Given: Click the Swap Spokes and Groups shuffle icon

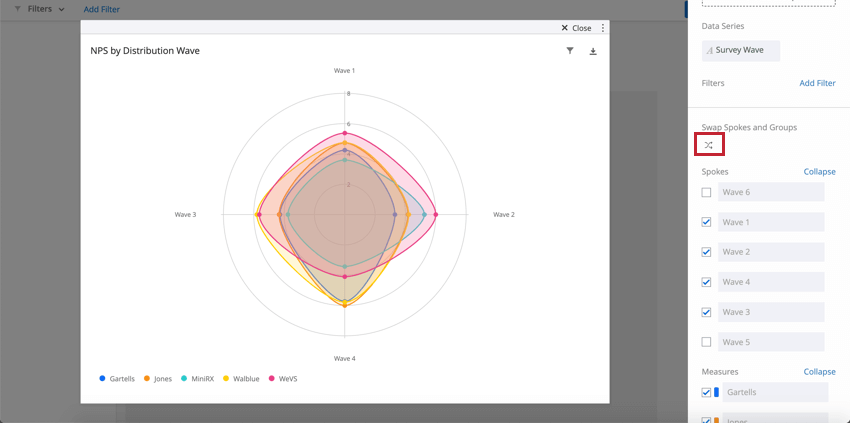Looking at the screenshot, I should point(708,145).
